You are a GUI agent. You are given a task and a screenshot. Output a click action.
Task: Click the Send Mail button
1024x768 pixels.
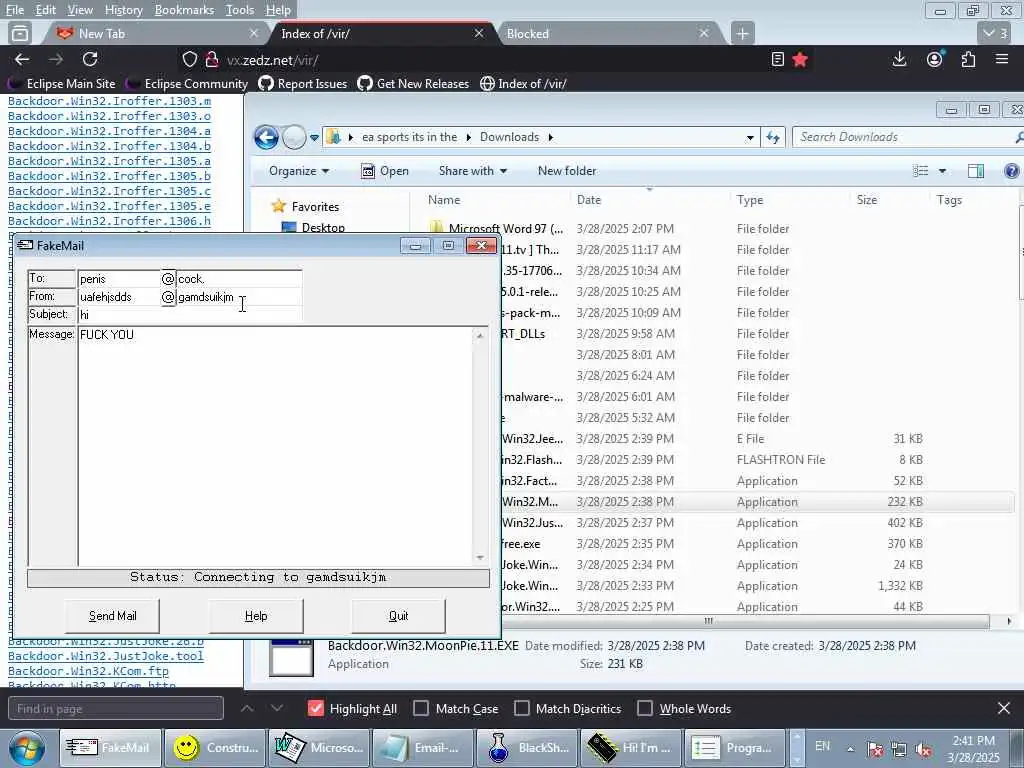coord(112,616)
